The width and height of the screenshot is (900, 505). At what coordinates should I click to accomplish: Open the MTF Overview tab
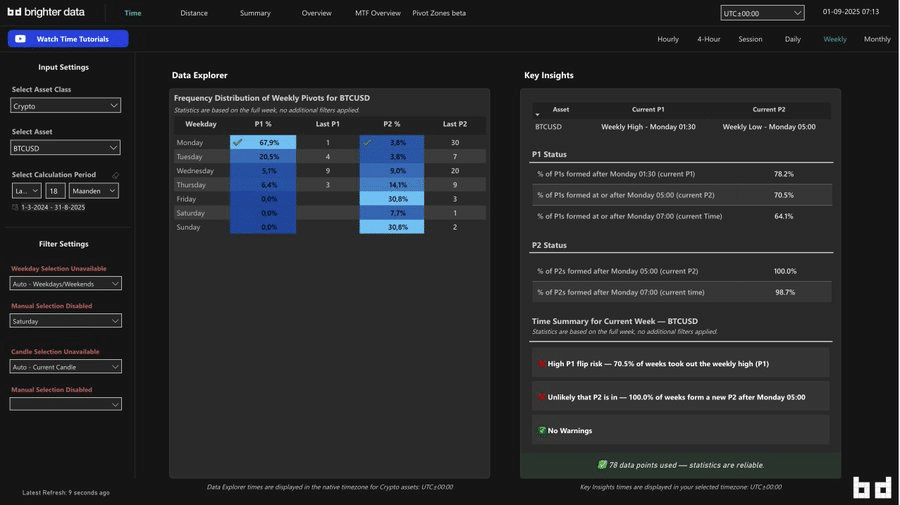pos(377,13)
